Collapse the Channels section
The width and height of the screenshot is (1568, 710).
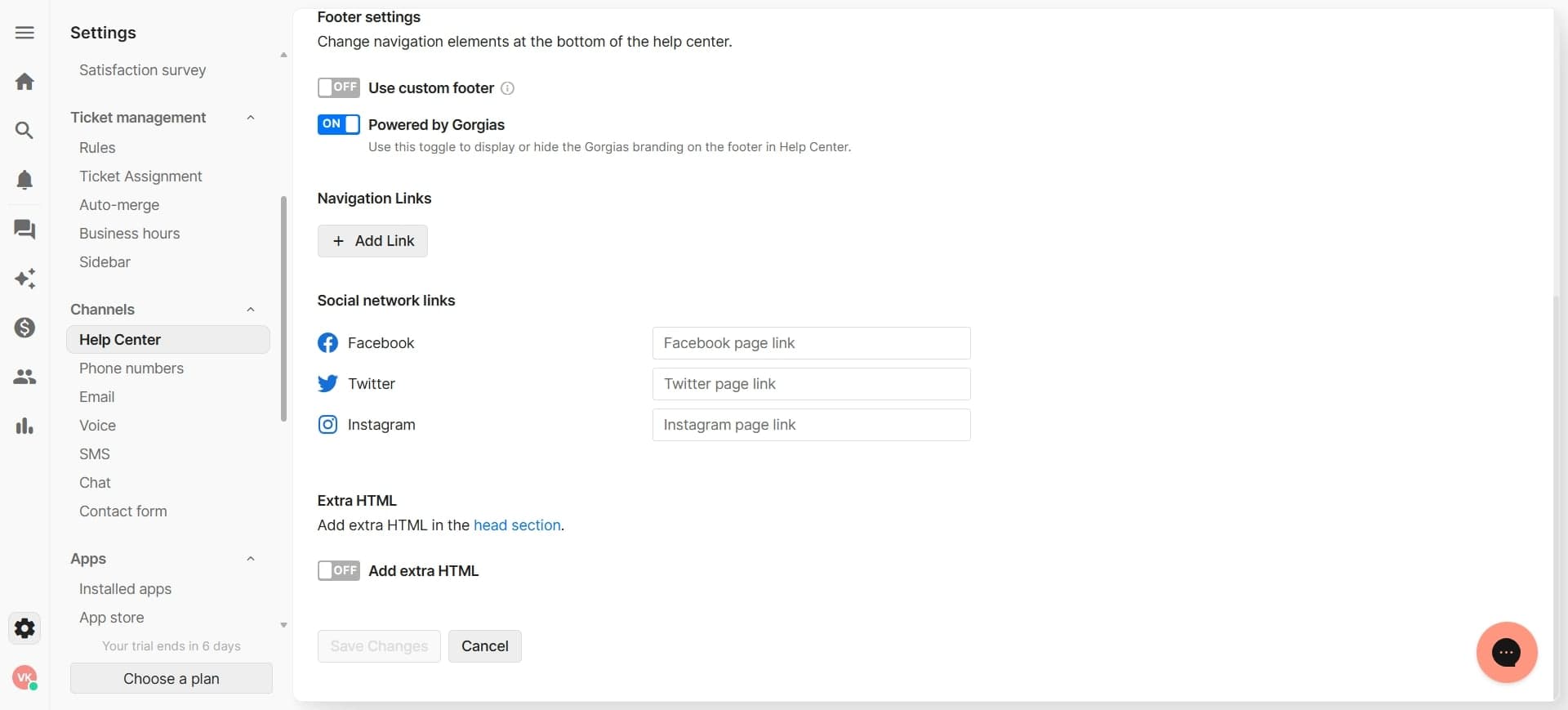251,310
